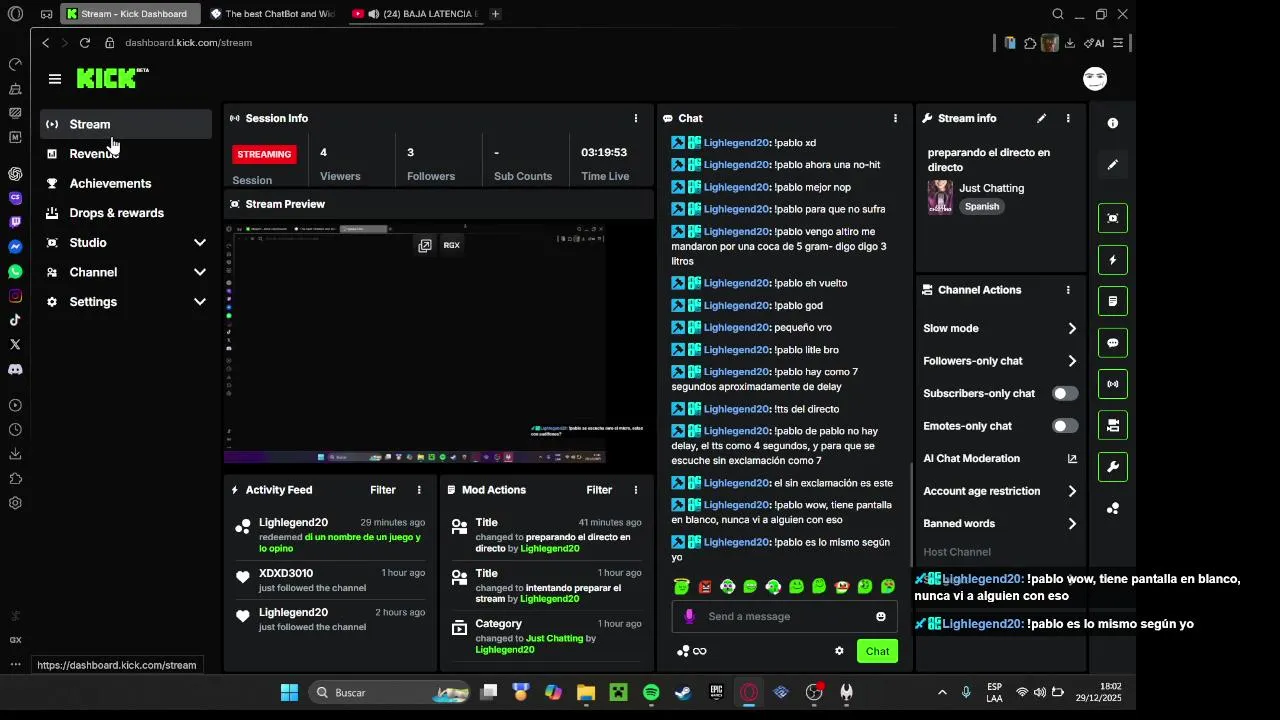
Task: Open Instagram in browser sidebar
Action: [15, 296]
